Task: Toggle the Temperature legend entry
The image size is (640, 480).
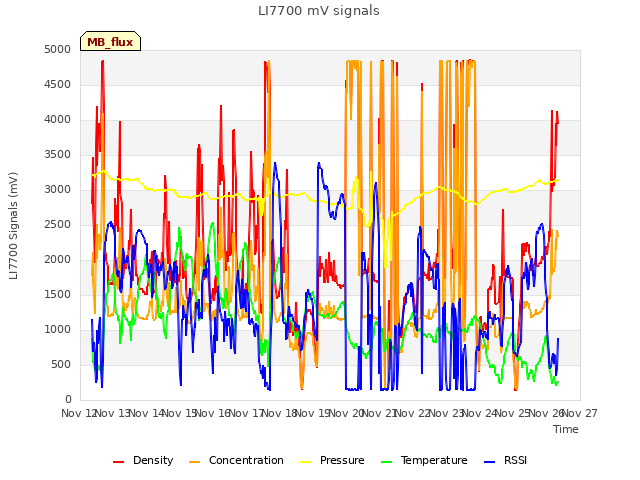Action: tap(424, 460)
